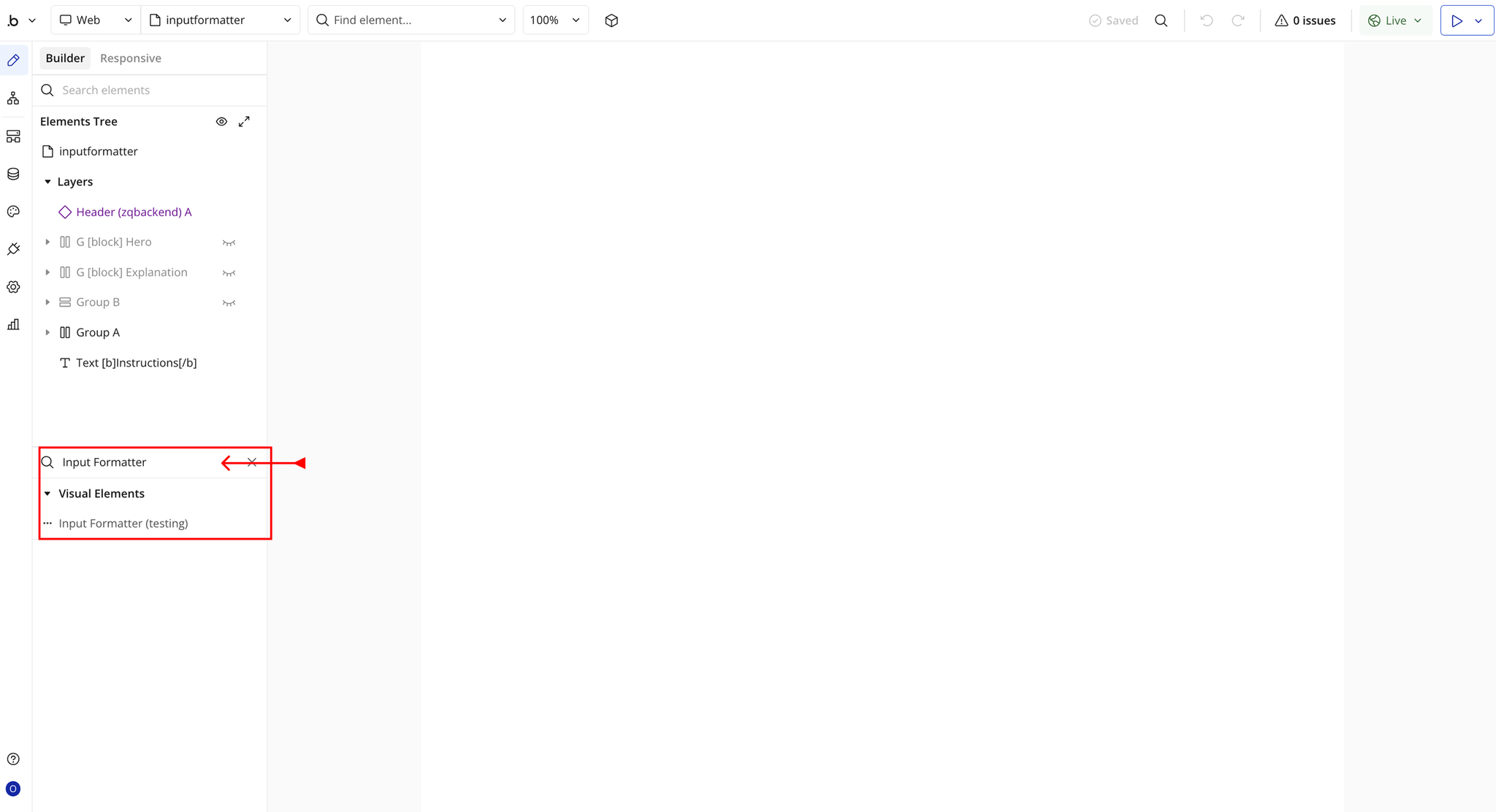Select the Builder tab
The image size is (1496, 812).
coord(65,58)
